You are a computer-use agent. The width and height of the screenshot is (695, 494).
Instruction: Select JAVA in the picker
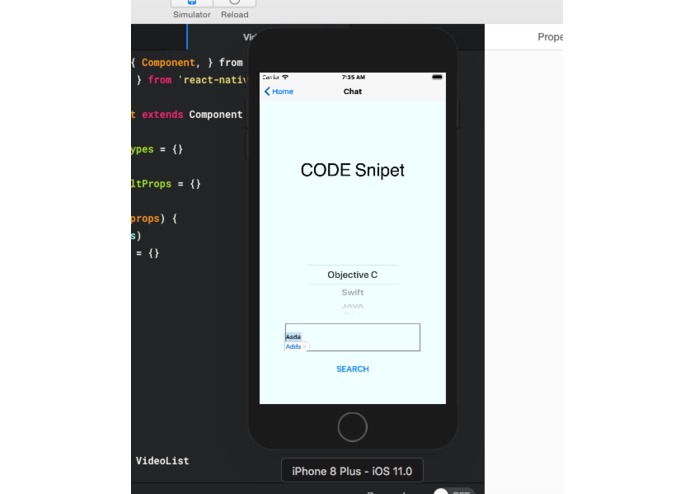[x=352, y=306]
